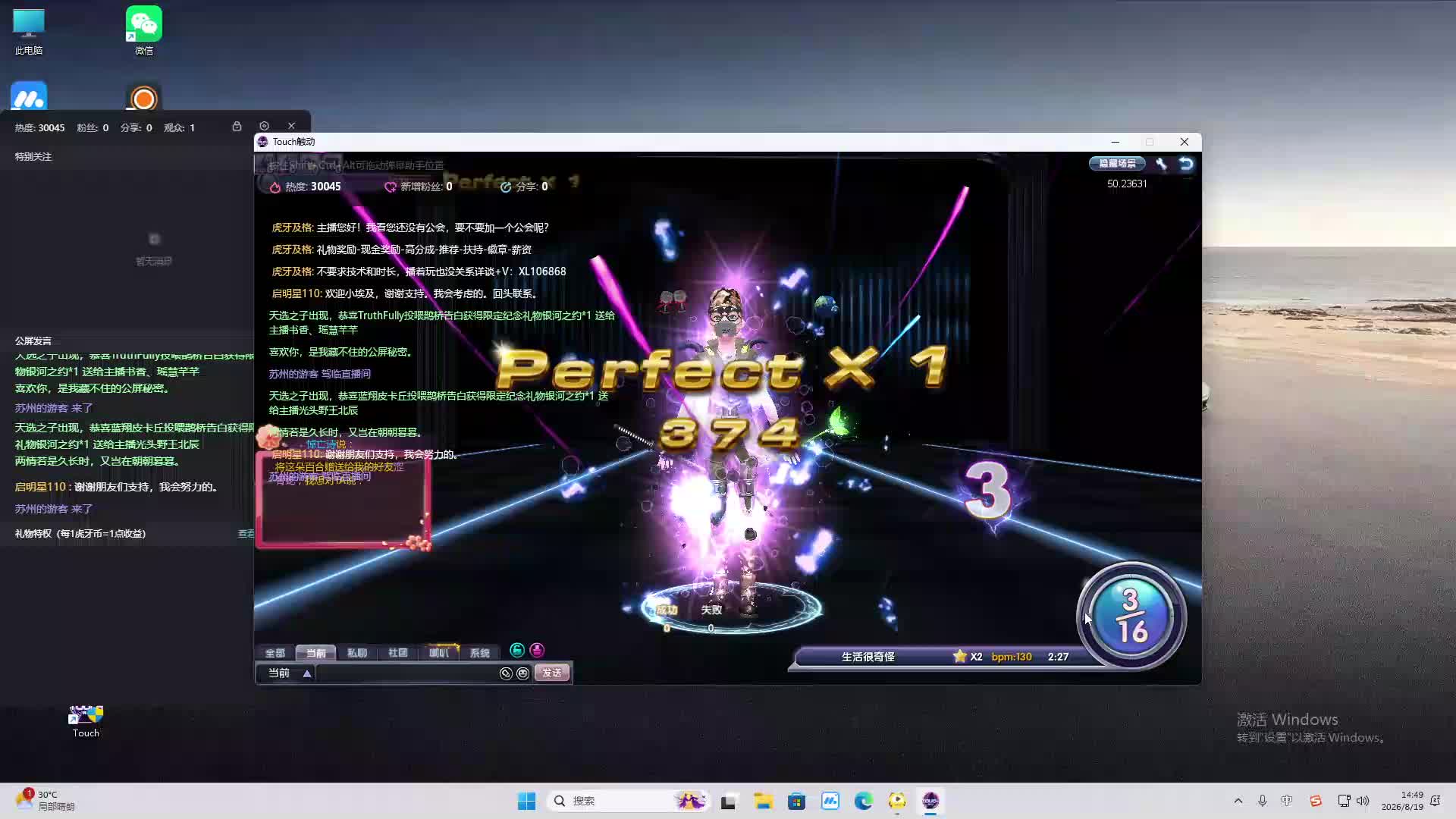Click the 热度 flame icon in overlay
Screen dimensions: 1456x819
coord(275,187)
